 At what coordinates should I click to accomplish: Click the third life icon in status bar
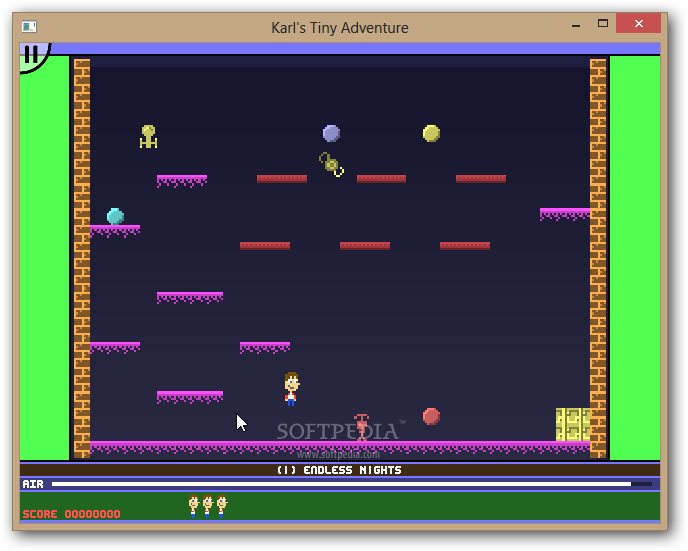(x=222, y=507)
